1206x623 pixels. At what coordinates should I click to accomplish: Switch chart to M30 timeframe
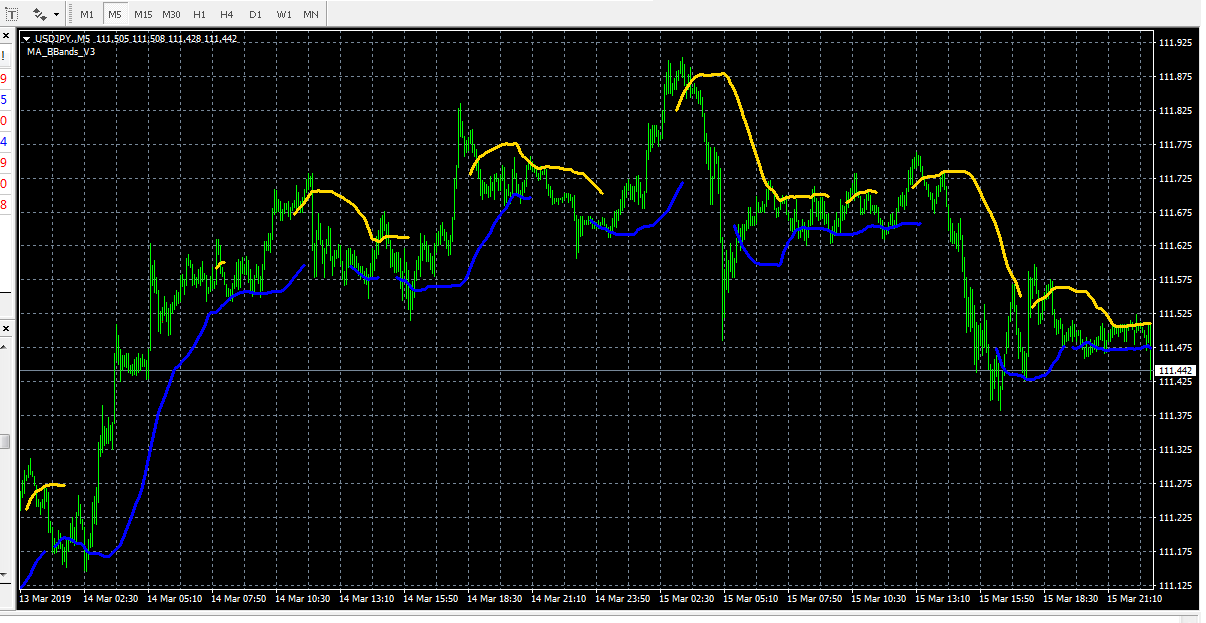point(172,15)
